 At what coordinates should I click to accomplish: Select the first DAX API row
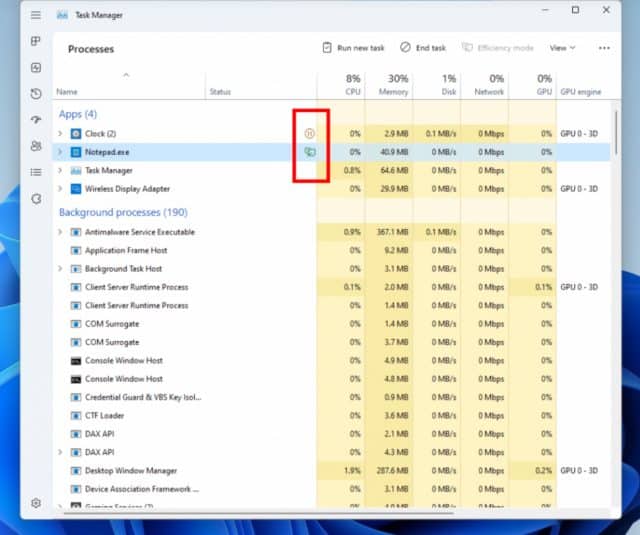tap(331, 434)
